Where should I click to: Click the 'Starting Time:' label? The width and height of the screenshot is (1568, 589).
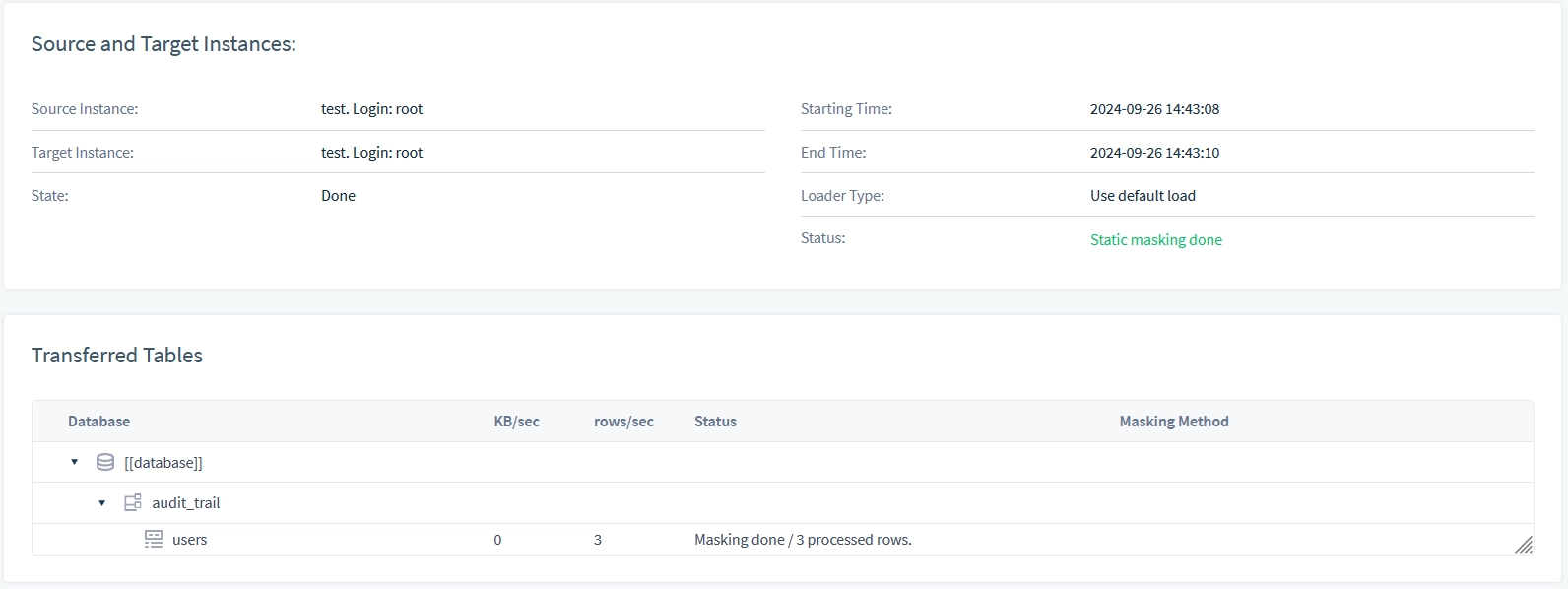point(846,109)
